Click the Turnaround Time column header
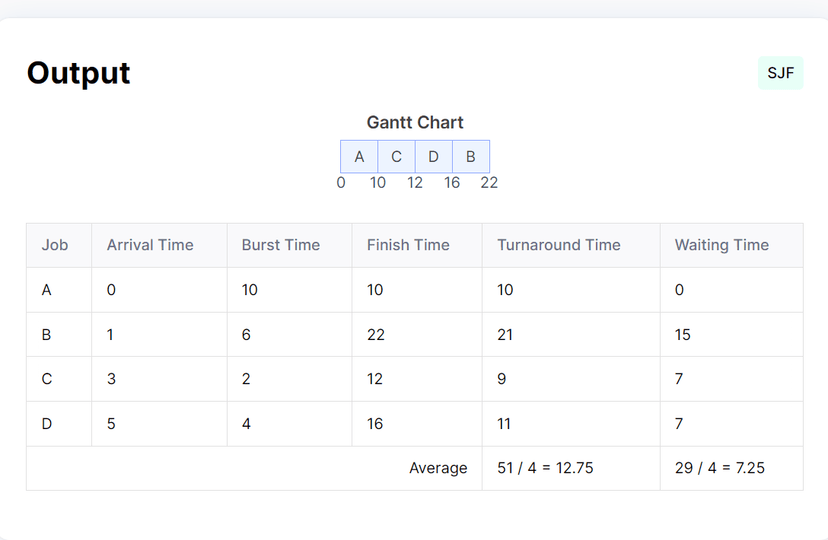The height and width of the screenshot is (540, 828). click(x=559, y=245)
